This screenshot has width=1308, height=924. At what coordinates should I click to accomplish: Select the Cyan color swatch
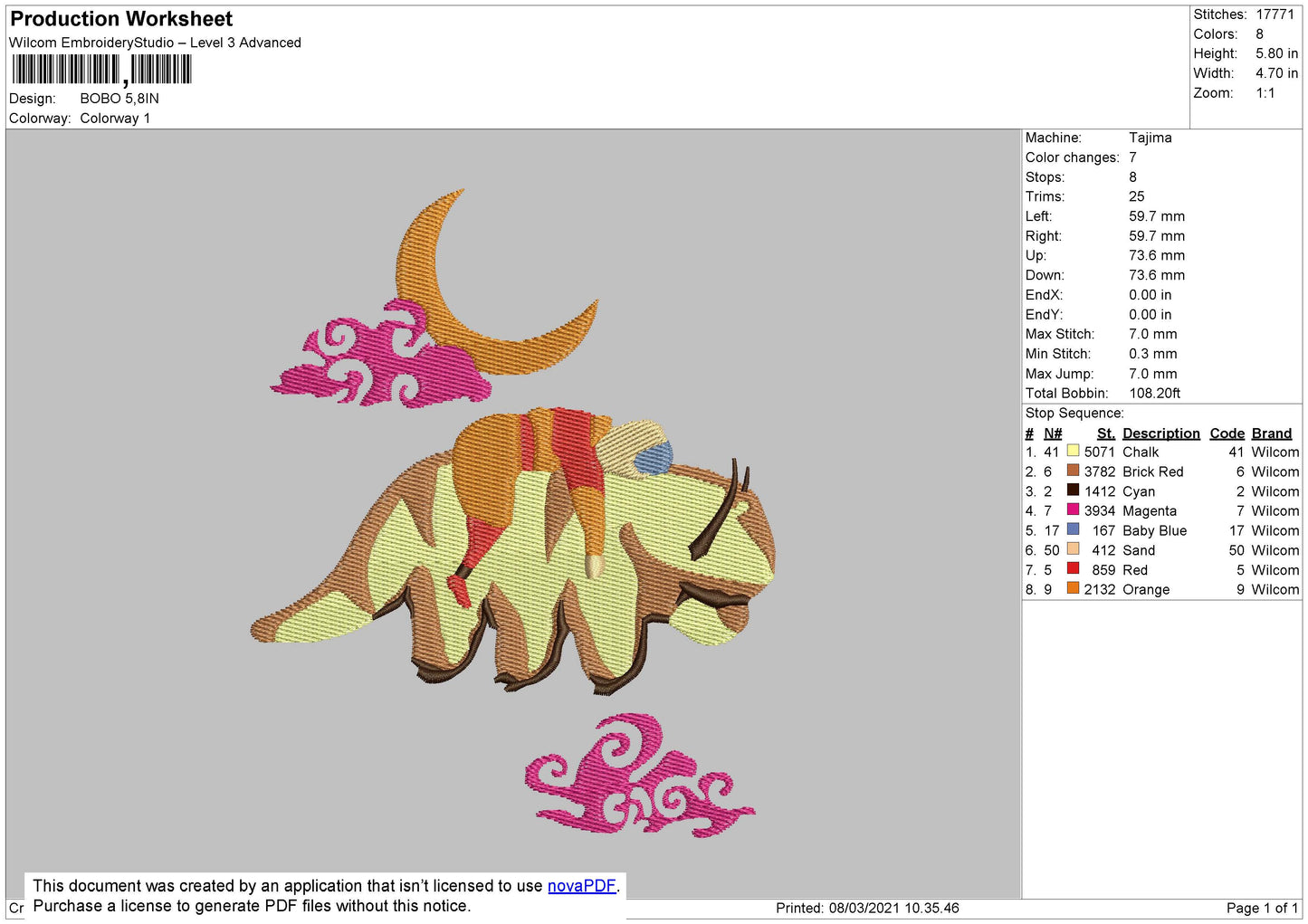pos(1073,491)
